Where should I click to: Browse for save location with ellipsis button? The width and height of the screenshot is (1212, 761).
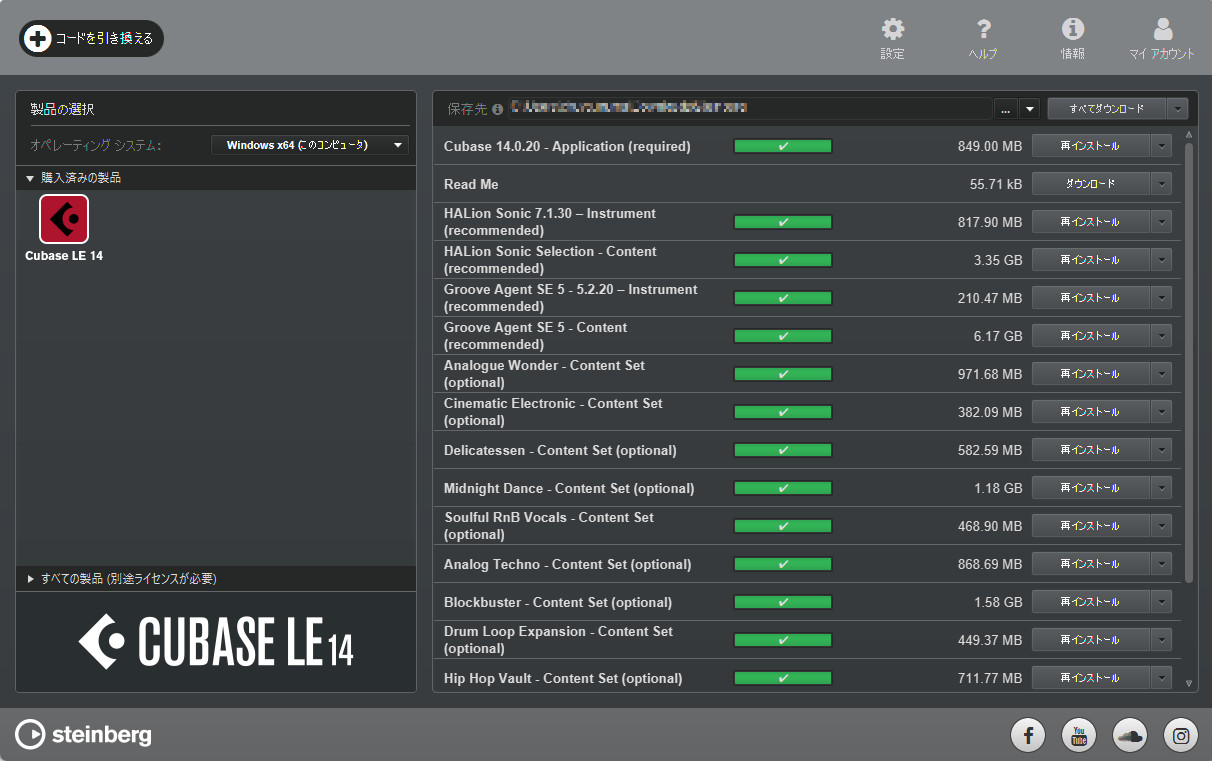pos(1005,108)
